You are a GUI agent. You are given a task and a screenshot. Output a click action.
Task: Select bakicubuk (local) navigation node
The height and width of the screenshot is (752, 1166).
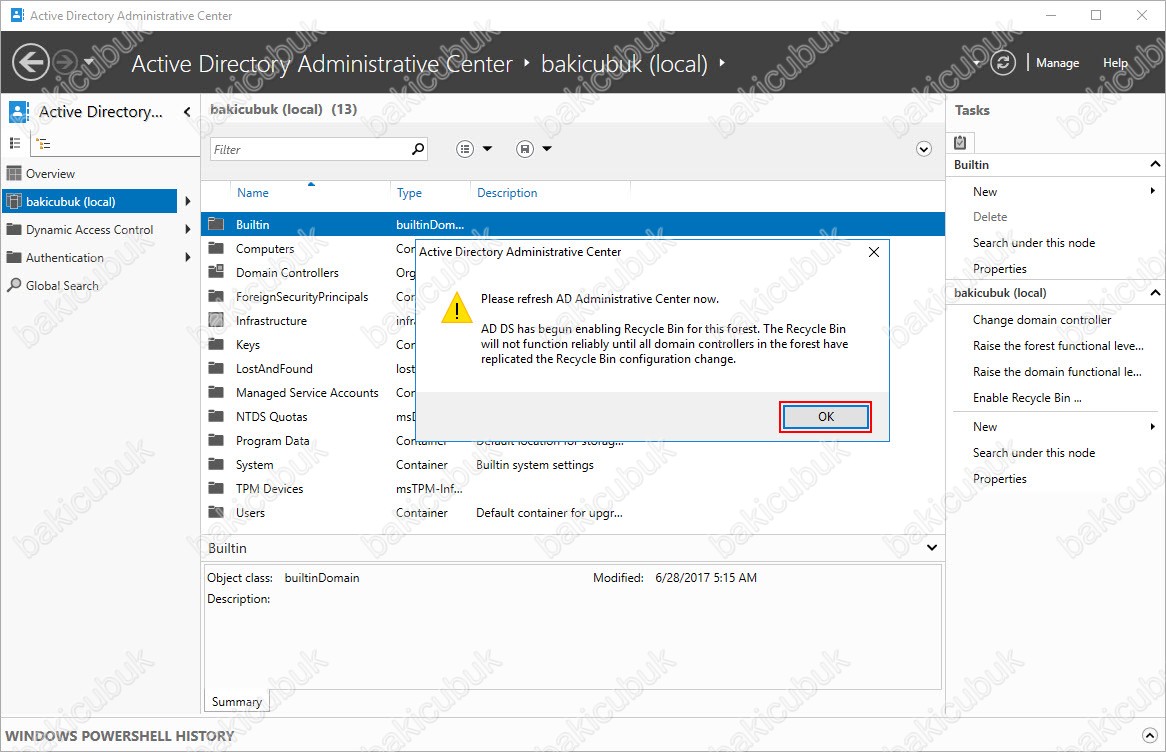(x=90, y=202)
